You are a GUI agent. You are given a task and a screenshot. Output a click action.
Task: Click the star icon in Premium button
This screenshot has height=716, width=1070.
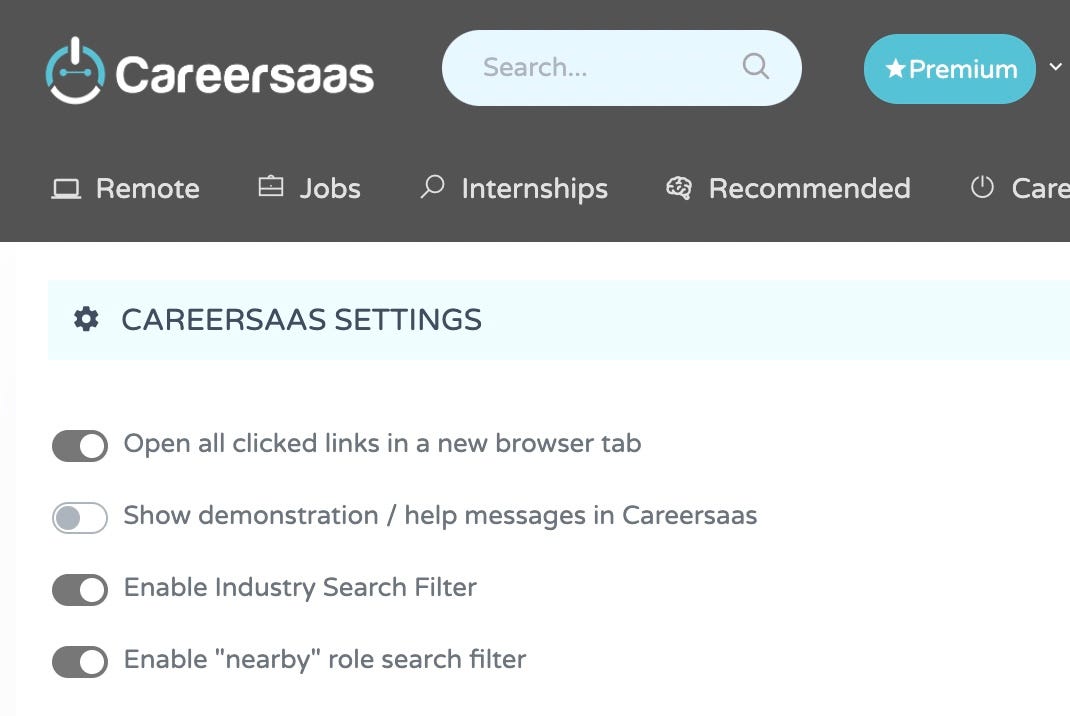pyautogui.click(x=895, y=68)
